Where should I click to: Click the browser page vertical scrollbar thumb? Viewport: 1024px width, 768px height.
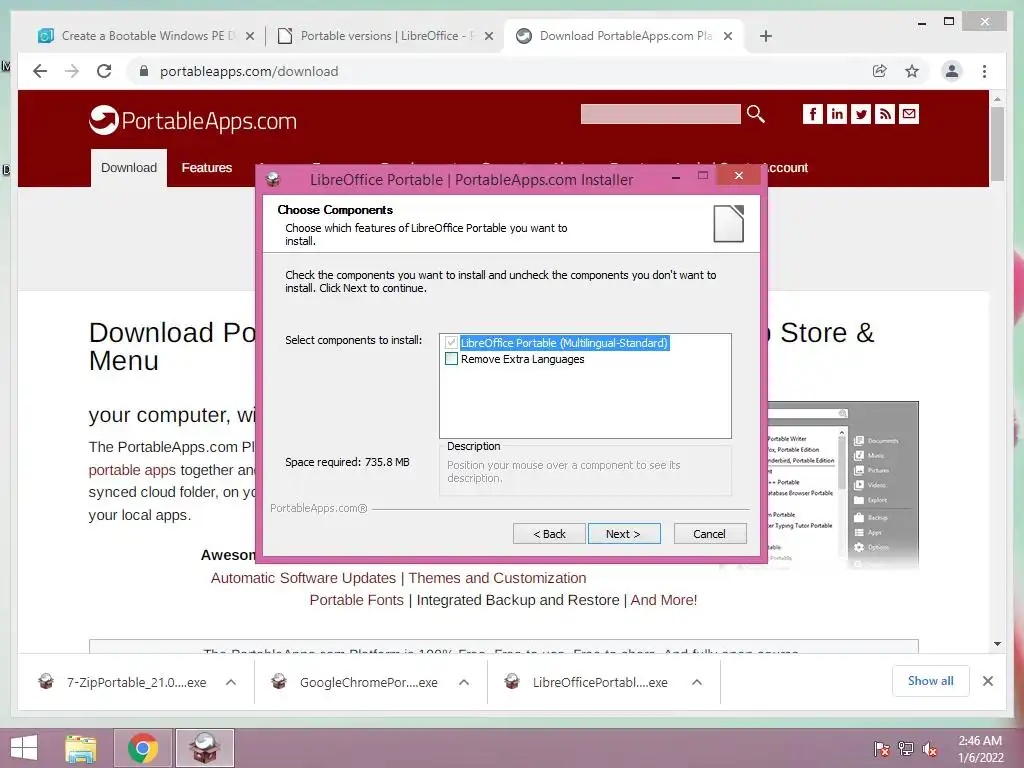[997, 144]
